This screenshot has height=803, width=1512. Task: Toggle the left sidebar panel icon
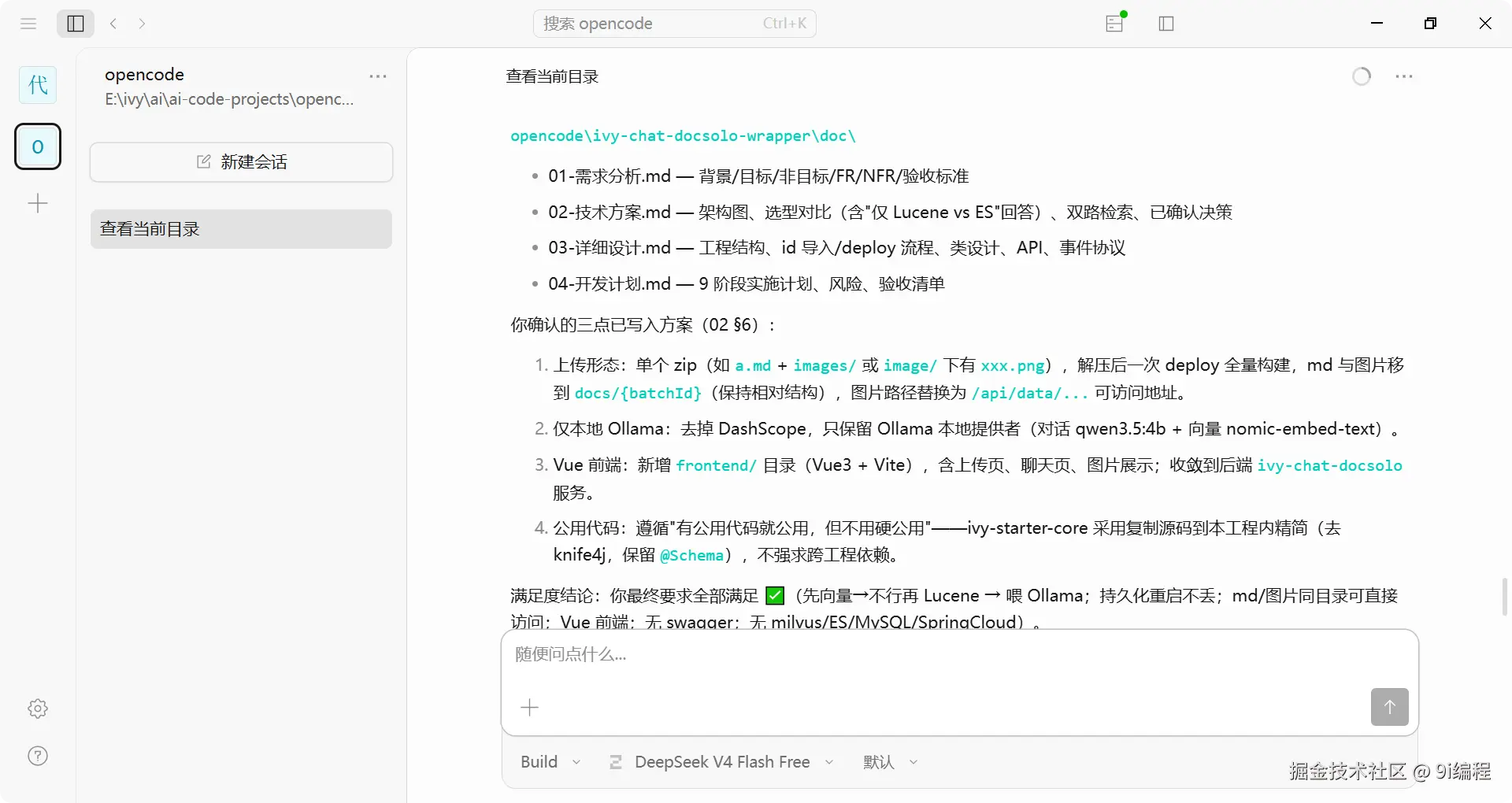point(76,24)
